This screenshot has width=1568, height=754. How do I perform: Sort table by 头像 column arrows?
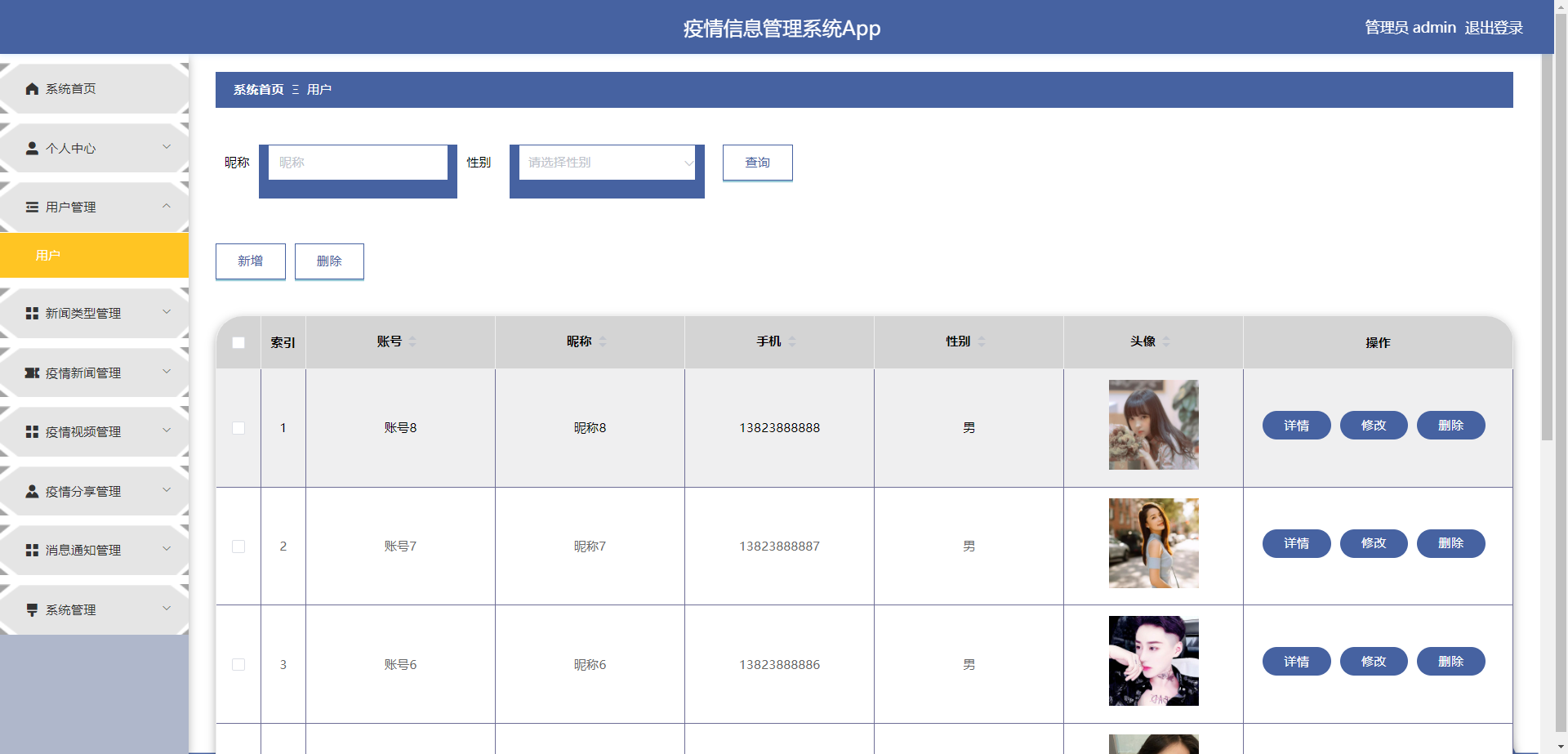point(1166,341)
